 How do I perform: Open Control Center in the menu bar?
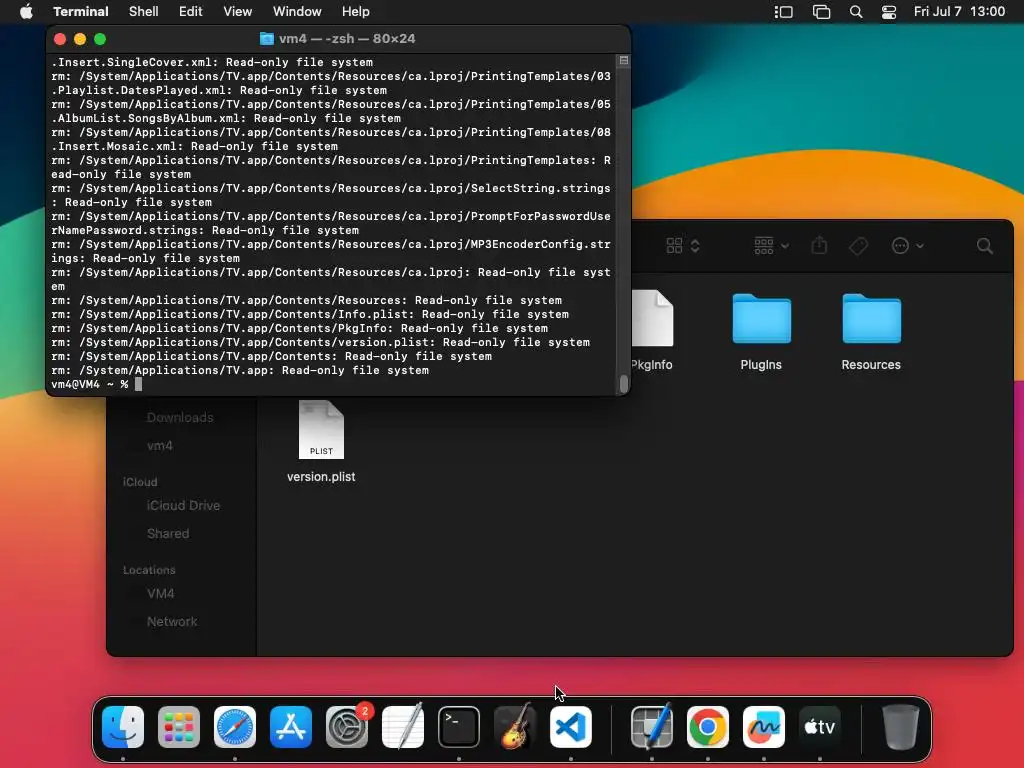pyautogui.click(x=889, y=12)
